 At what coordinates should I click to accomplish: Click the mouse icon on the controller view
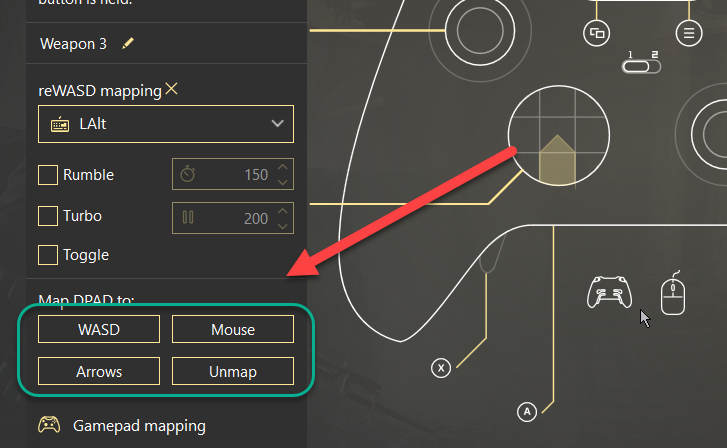[x=673, y=295]
